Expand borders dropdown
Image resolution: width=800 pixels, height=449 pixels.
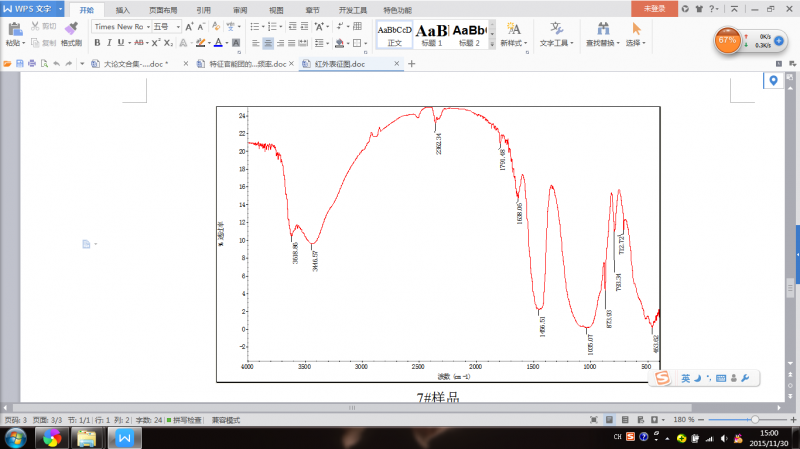click(366, 43)
